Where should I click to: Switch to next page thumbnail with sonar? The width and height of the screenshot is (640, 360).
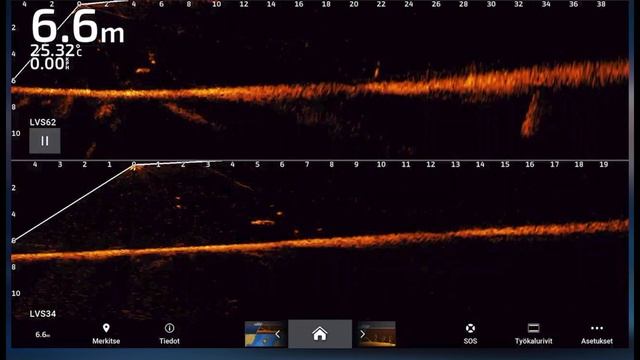(x=377, y=334)
